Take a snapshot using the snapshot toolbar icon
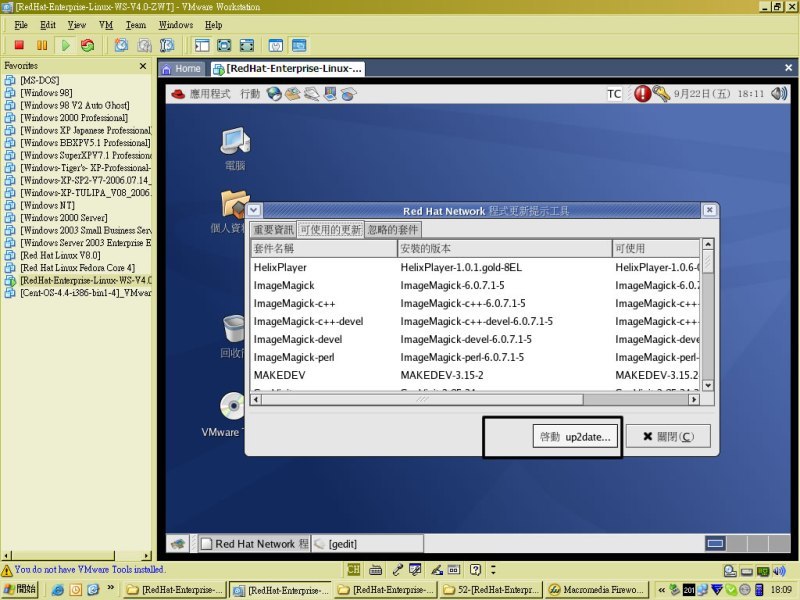The image size is (800, 600). [x=121, y=45]
